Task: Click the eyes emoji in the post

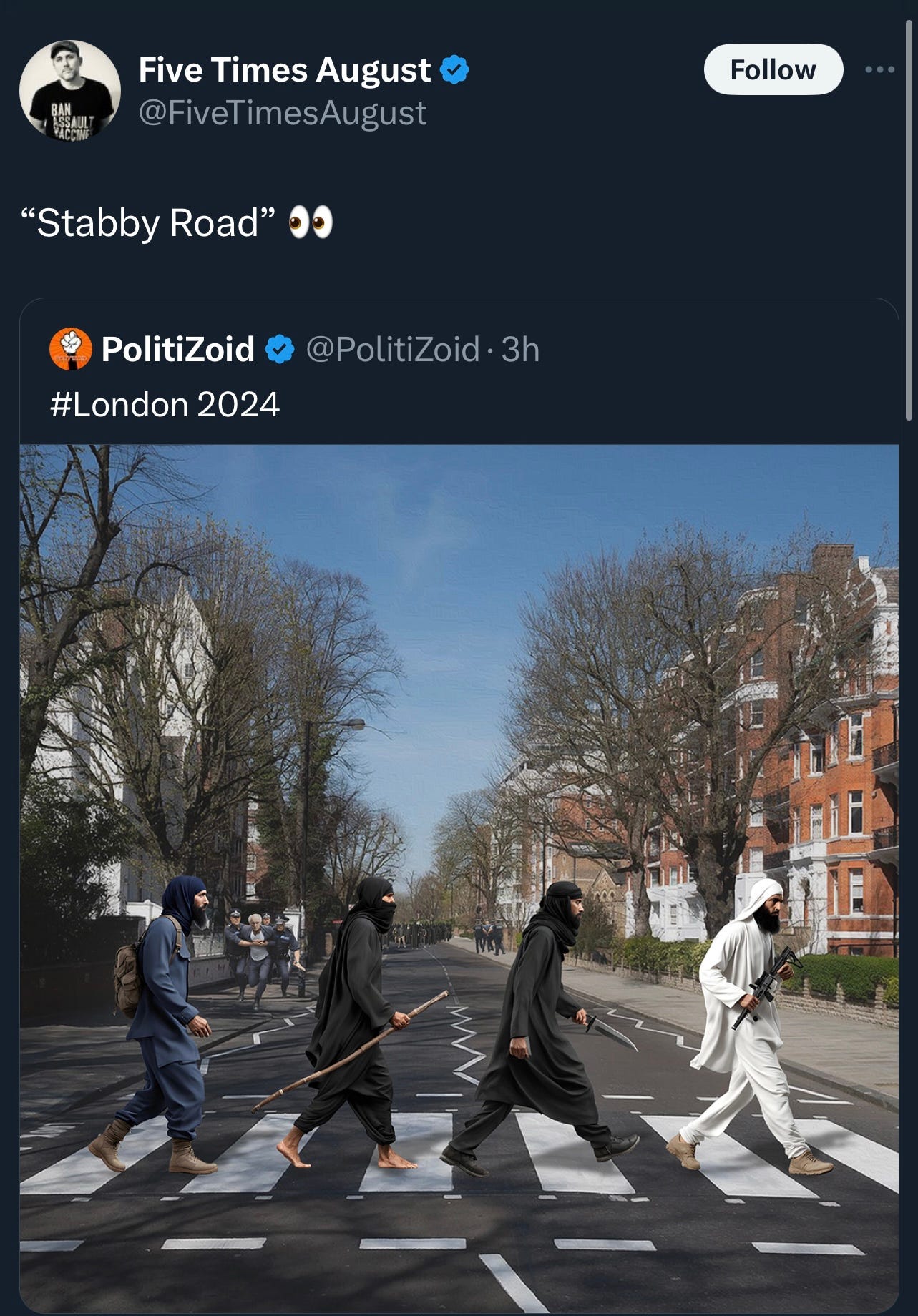Action: tap(311, 222)
